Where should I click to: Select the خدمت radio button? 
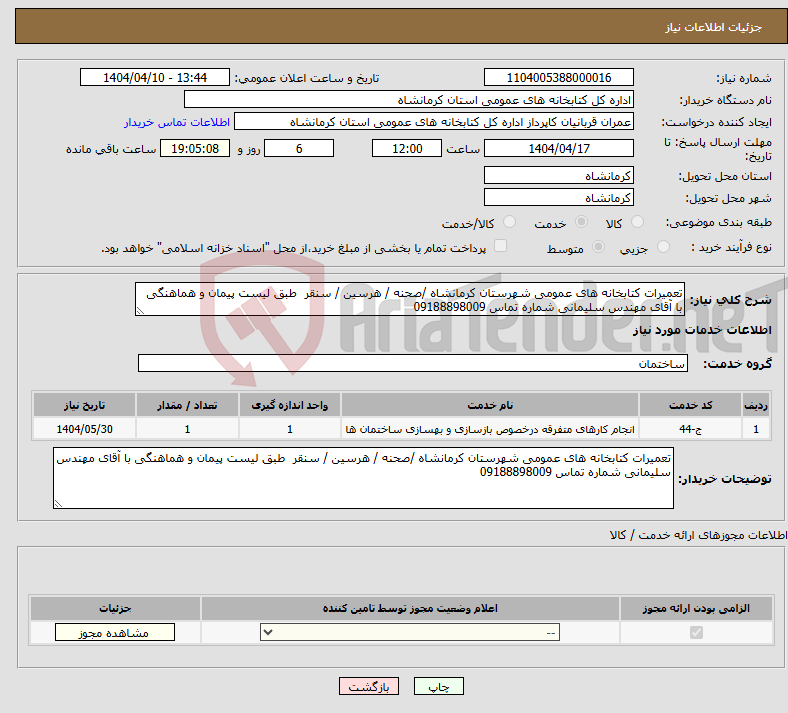tap(581, 222)
